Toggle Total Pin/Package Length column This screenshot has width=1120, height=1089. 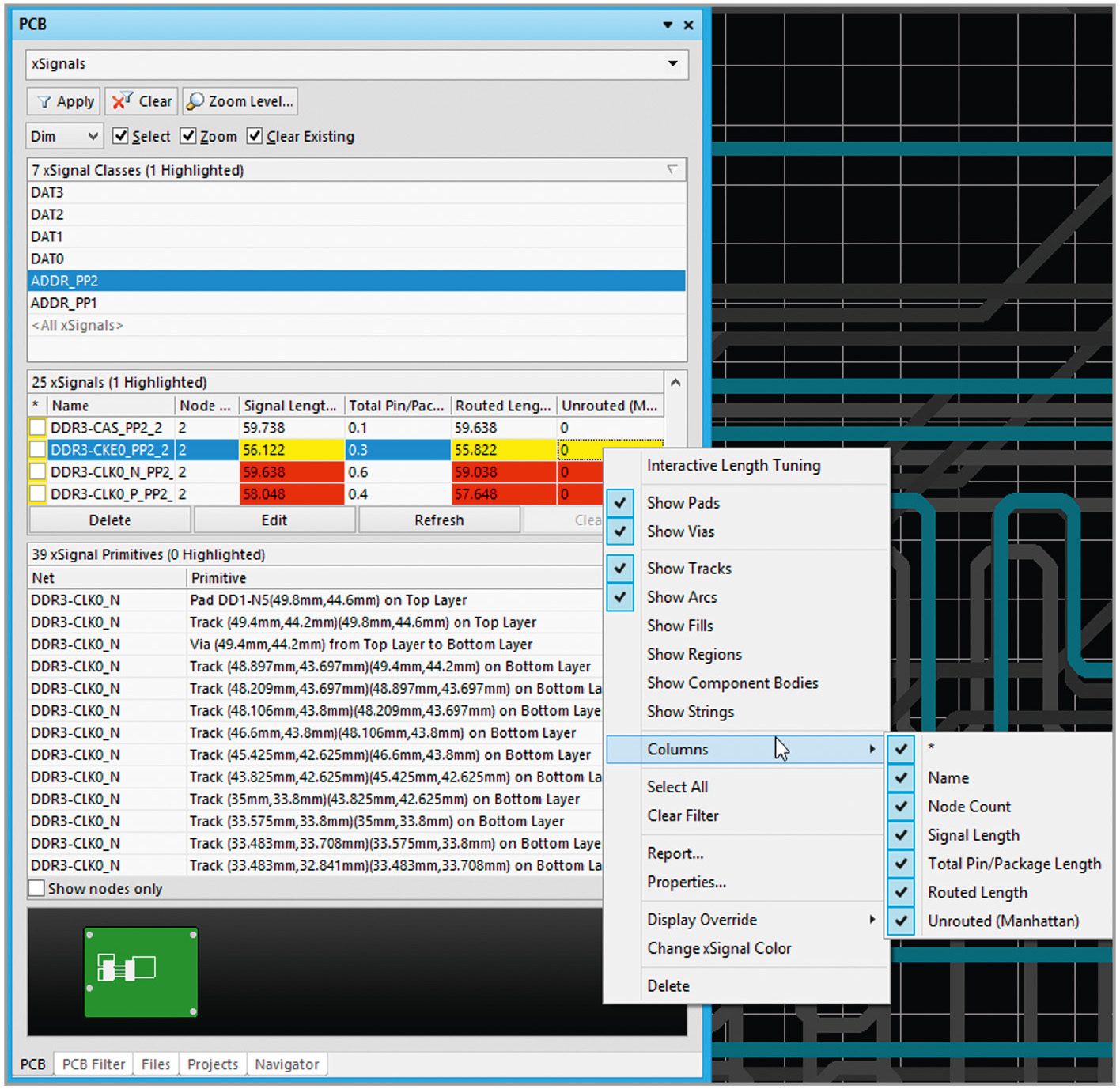click(1000, 864)
